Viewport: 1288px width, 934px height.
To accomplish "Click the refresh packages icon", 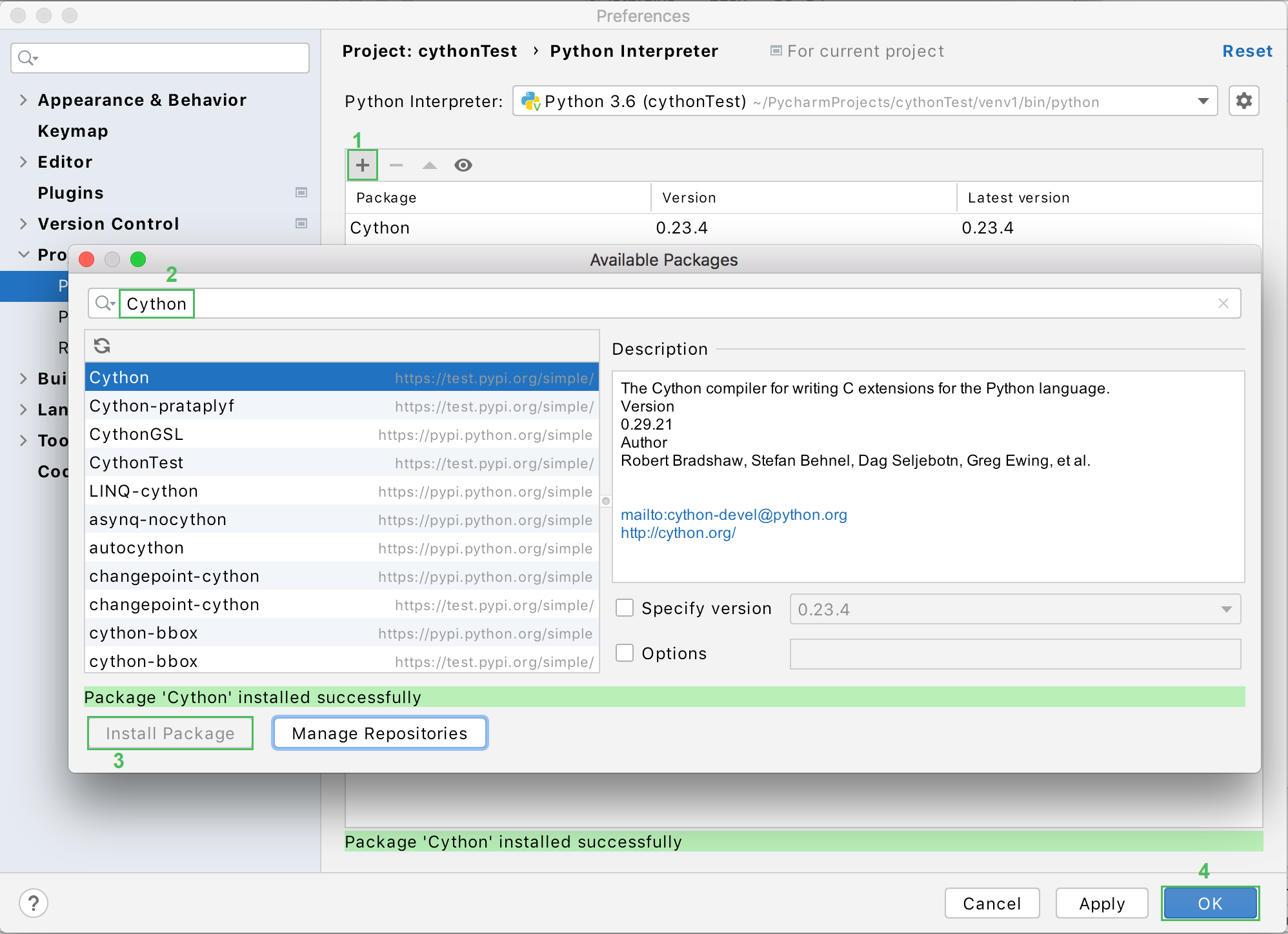I will [101, 346].
